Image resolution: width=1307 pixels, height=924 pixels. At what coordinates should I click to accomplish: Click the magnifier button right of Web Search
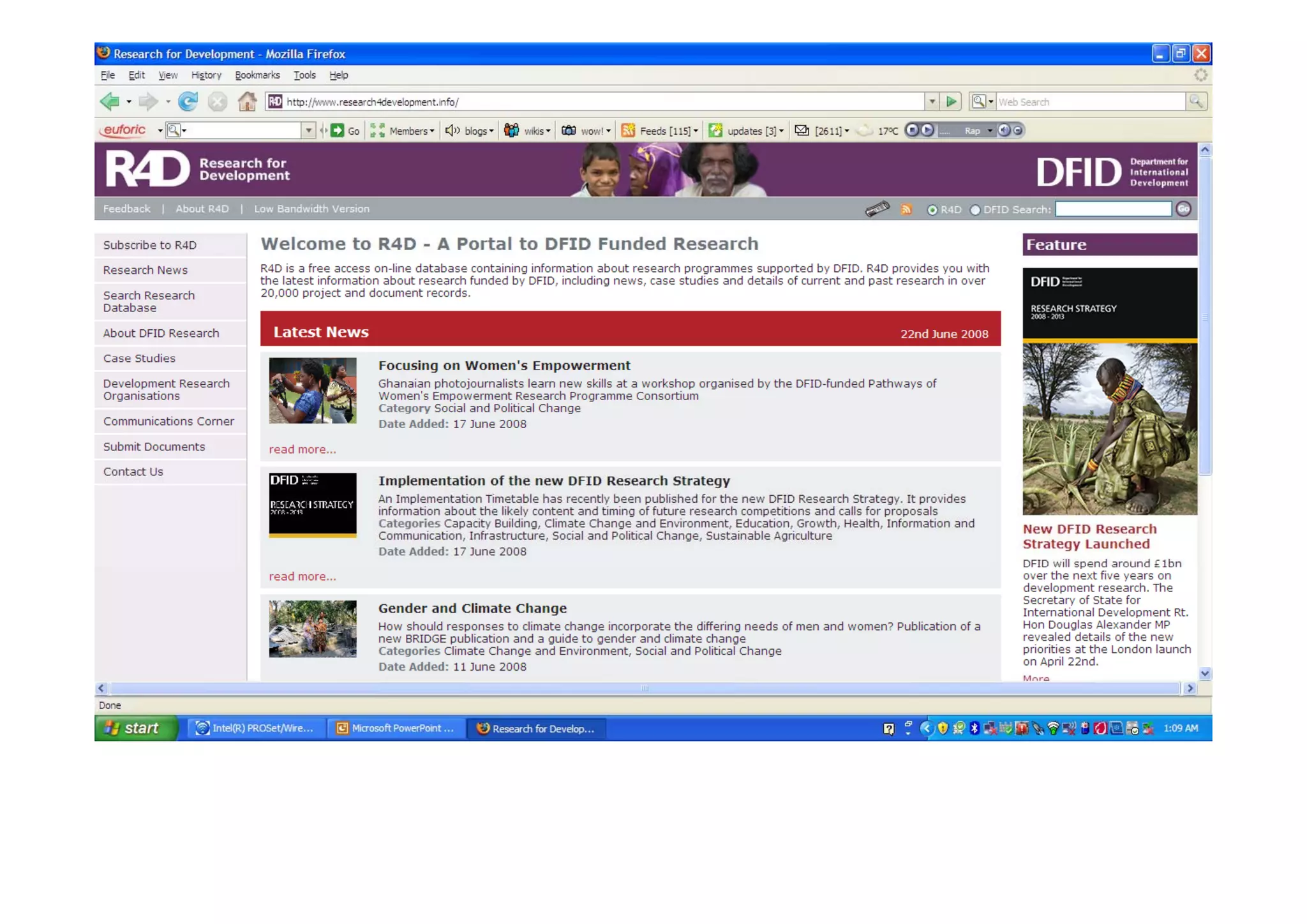point(1196,101)
